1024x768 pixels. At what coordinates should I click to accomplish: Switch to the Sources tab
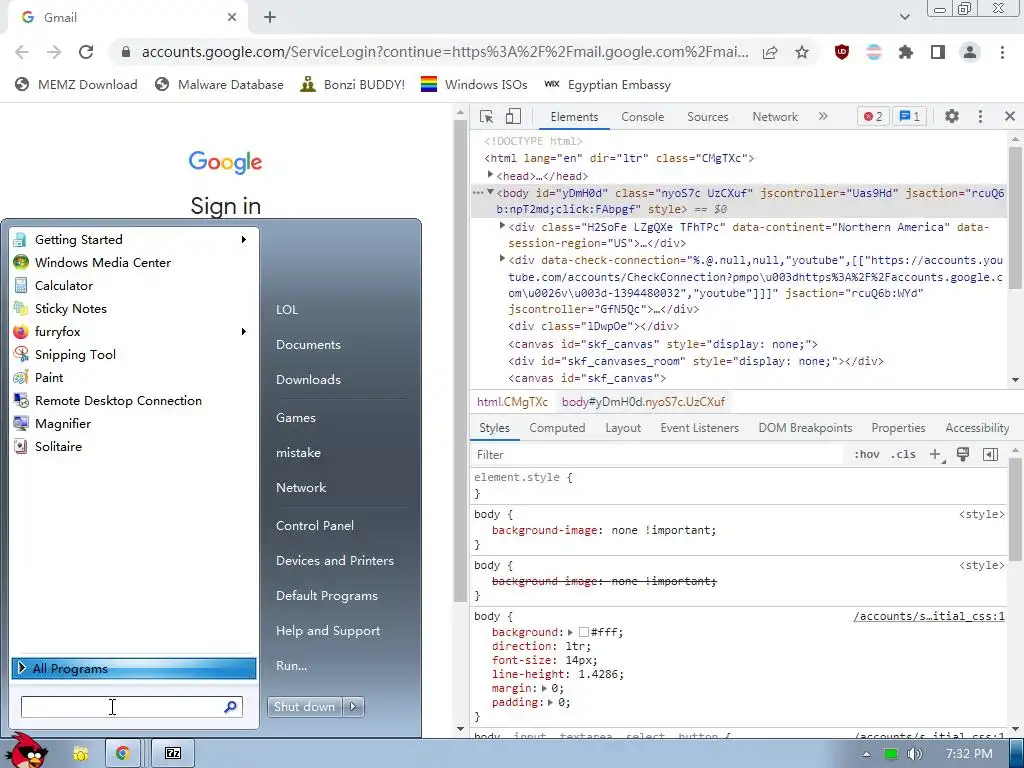click(x=707, y=116)
